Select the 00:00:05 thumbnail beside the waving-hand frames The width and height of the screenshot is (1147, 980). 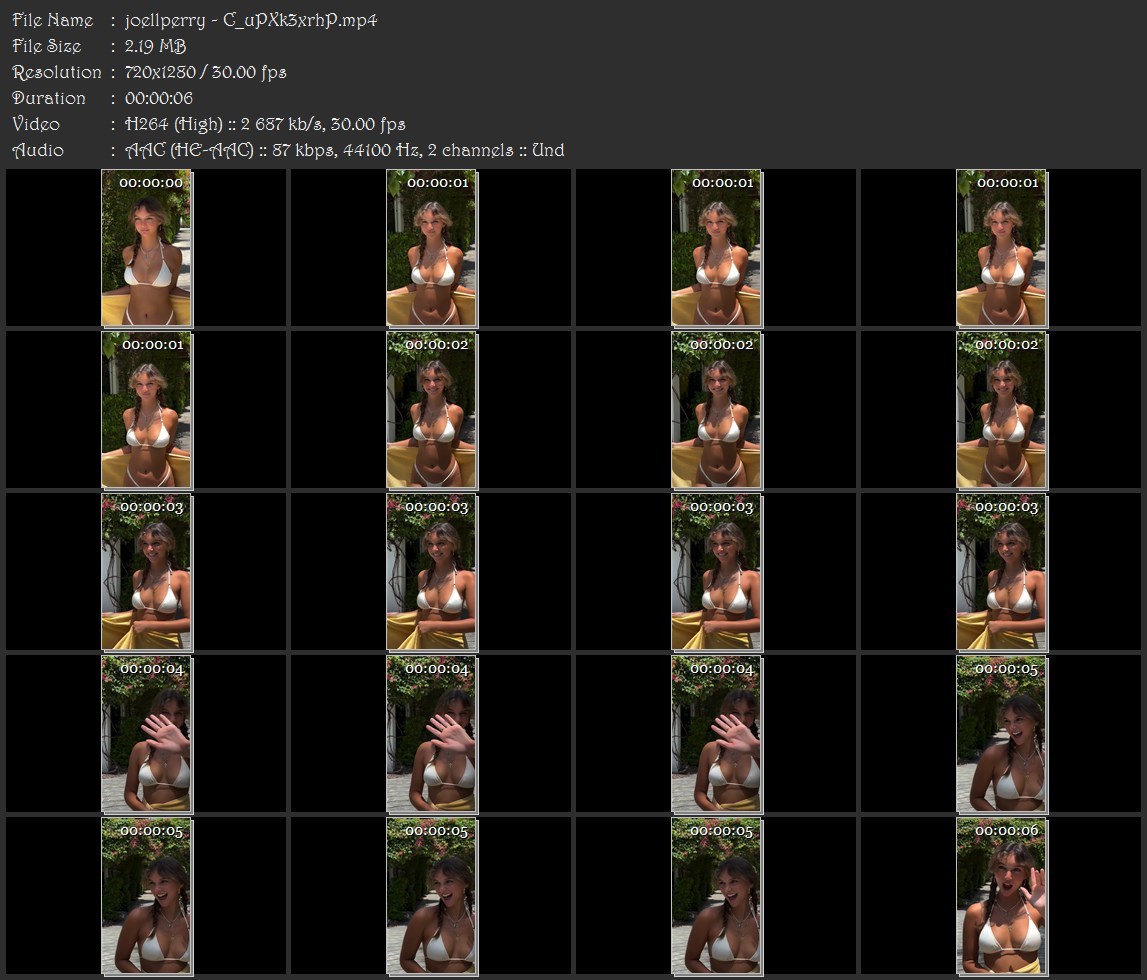click(x=1001, y=734)
